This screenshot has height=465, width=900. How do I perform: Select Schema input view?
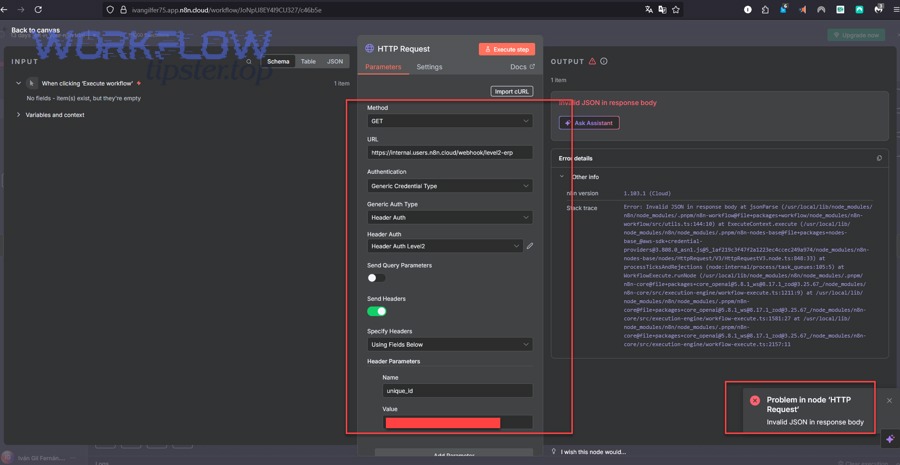[x=278, y=61]
